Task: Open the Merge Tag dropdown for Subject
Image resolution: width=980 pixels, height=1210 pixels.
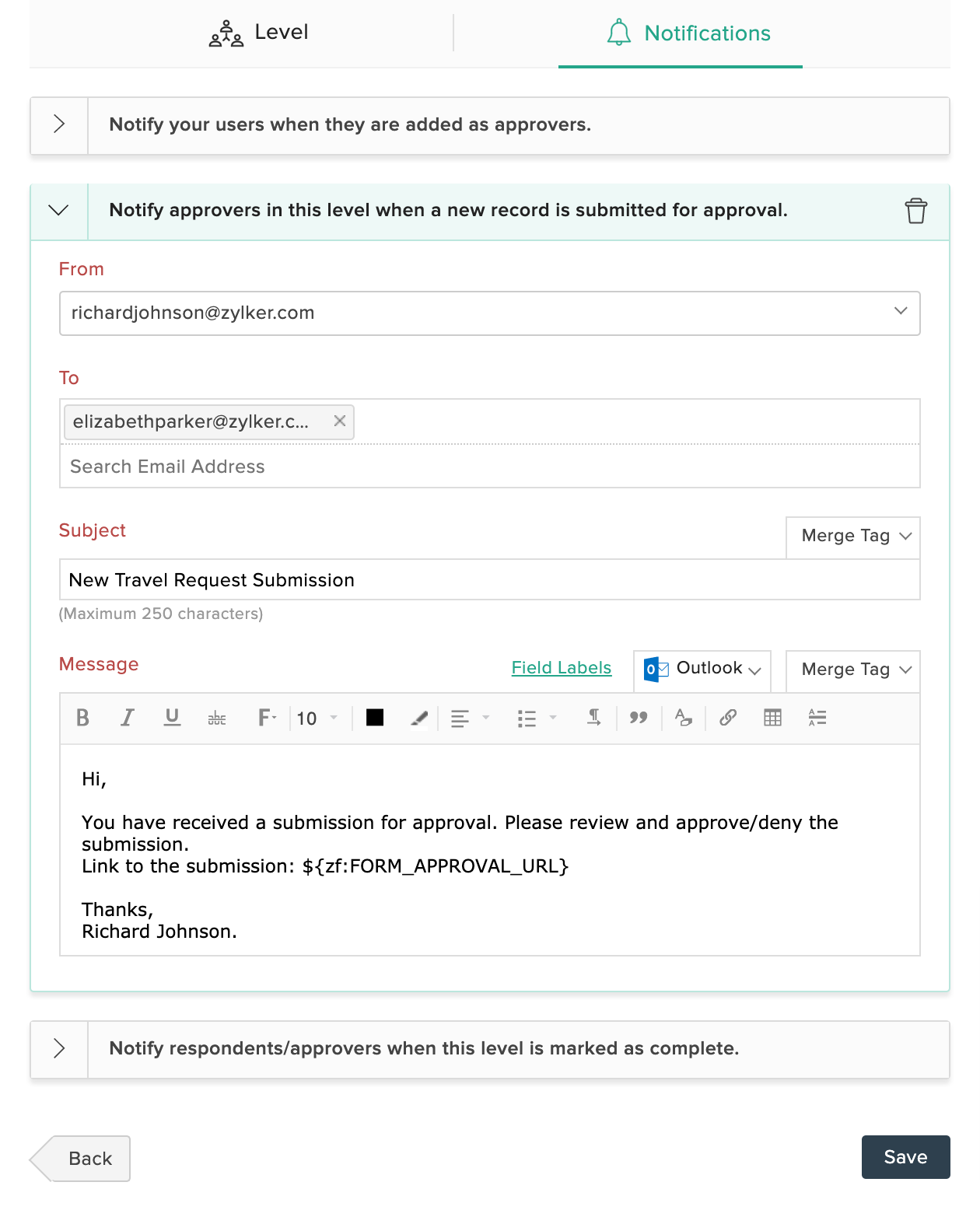Action: [852, 537]
